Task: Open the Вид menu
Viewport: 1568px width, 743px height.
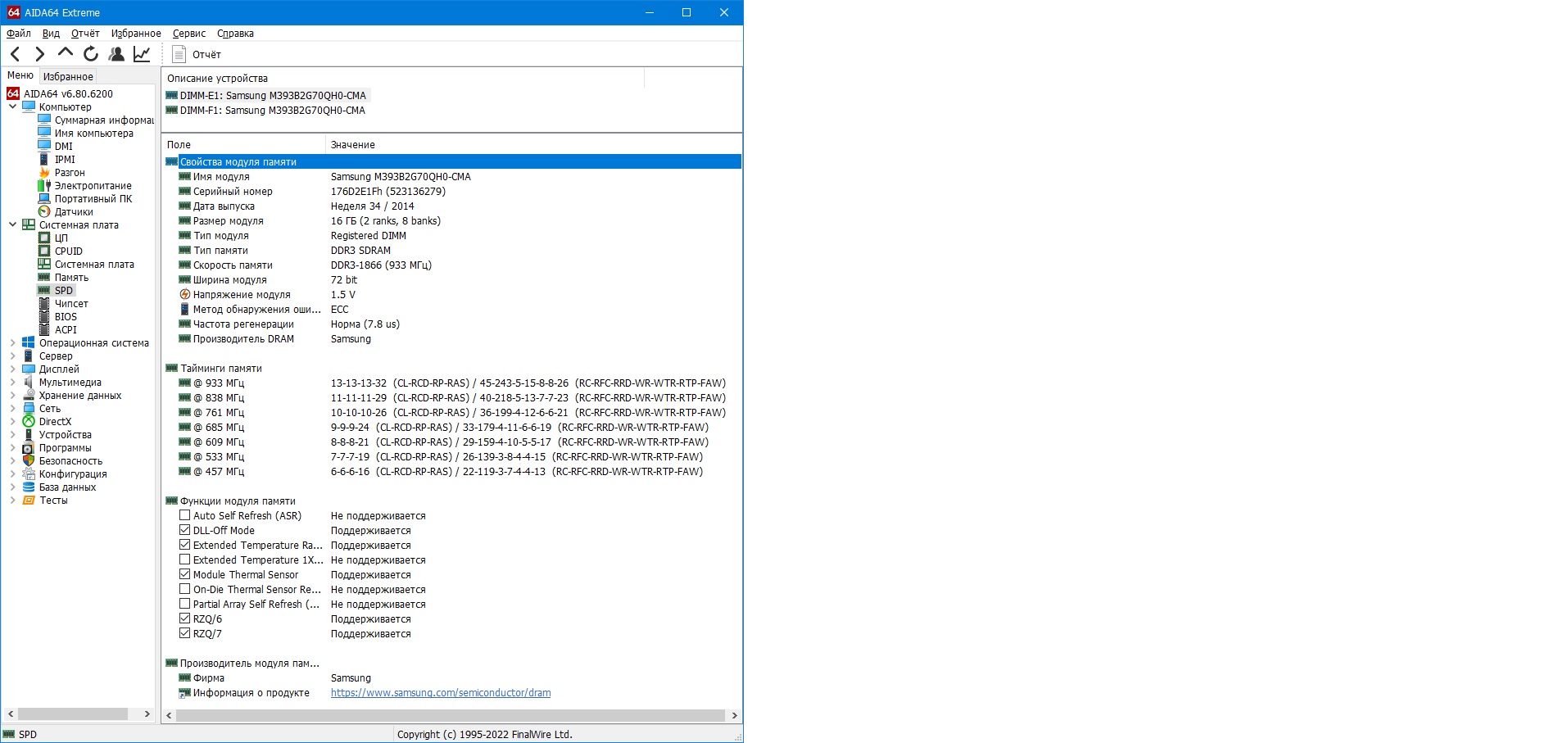Action: 51,34
